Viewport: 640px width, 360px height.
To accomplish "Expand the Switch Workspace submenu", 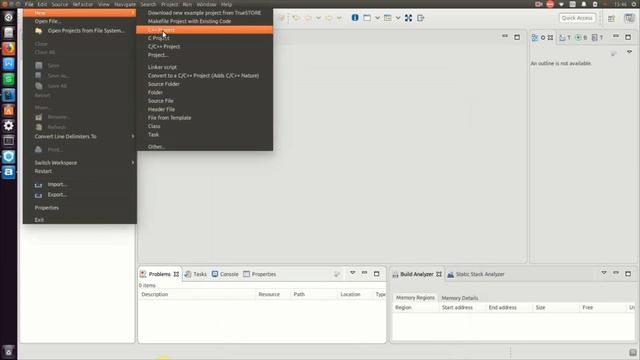I will coord(80,162).
